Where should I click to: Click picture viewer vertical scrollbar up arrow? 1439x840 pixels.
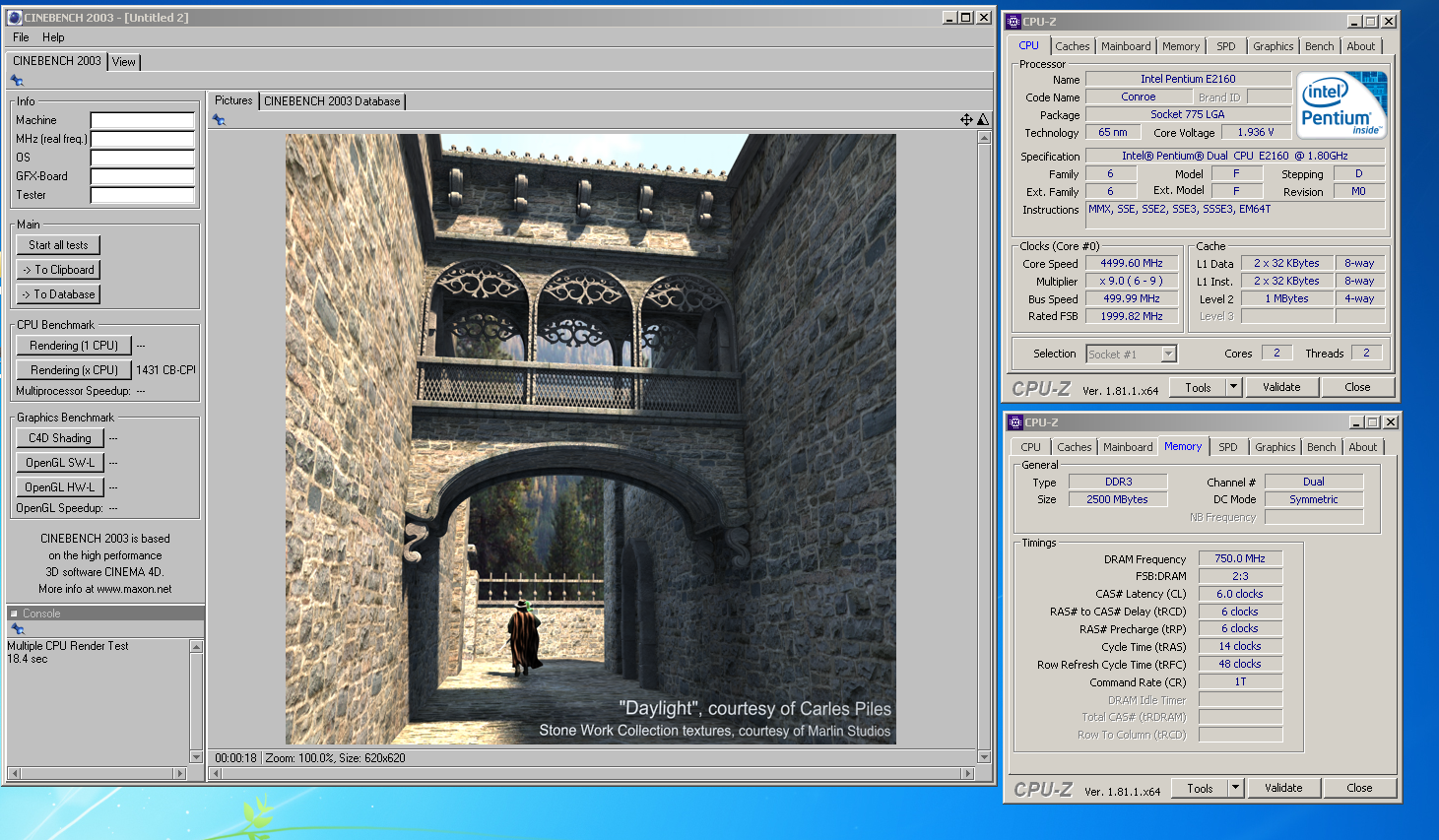click(x=984, y=137)
